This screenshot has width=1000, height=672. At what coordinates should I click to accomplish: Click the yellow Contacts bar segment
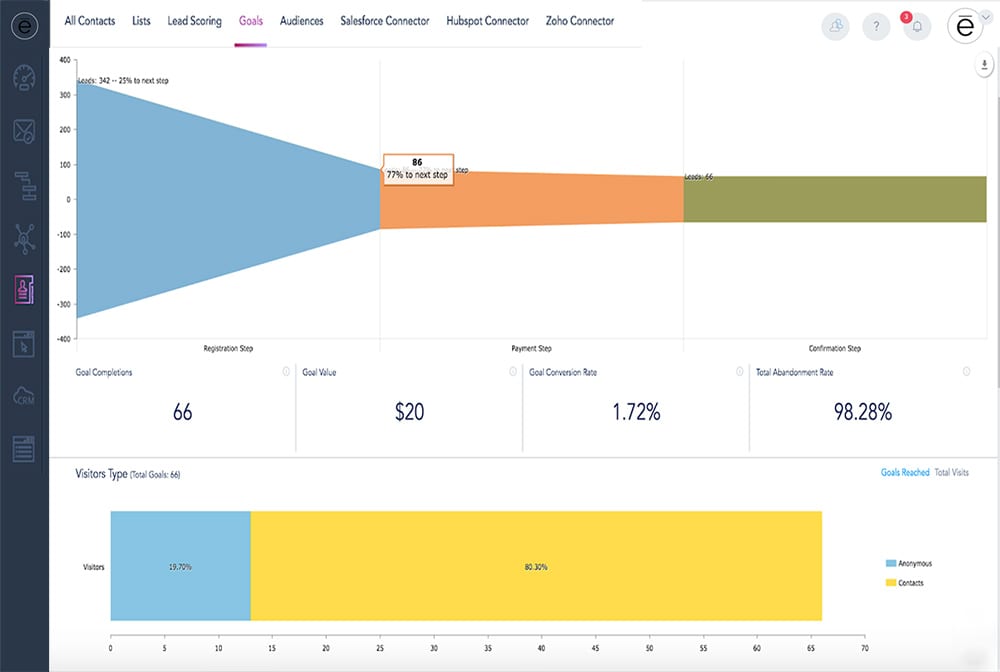(535, 567)
